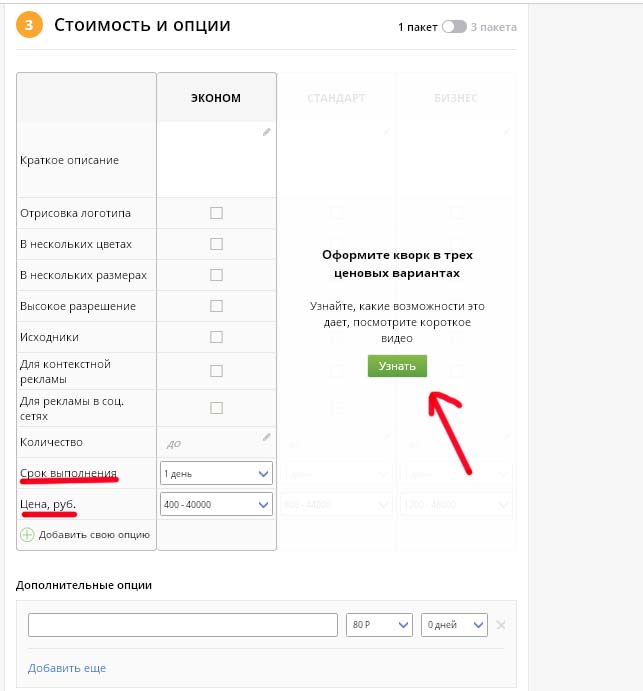Viewport: 643px width, 691px height.
Task: Tick the Высокое разрешение checkbox
Action: tap(216, 306)
